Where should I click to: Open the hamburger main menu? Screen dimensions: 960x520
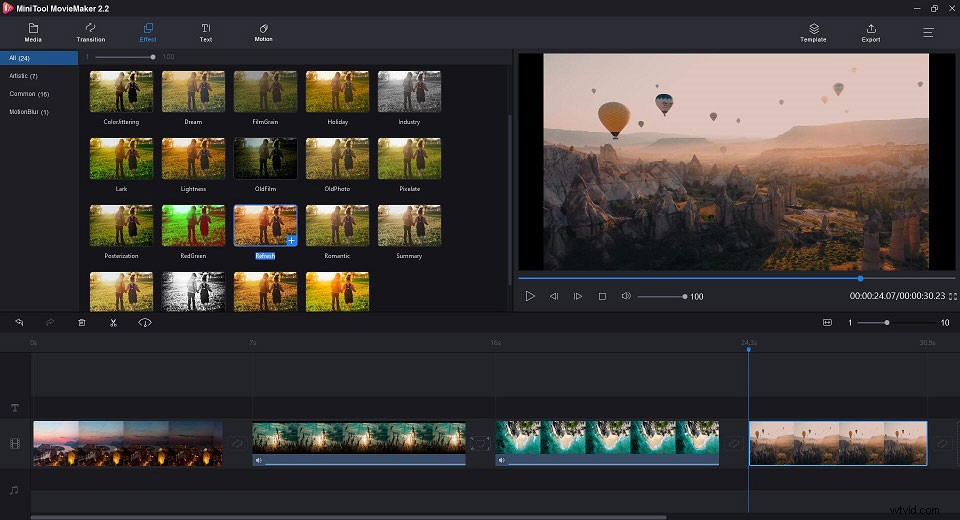tap(928, 33)
